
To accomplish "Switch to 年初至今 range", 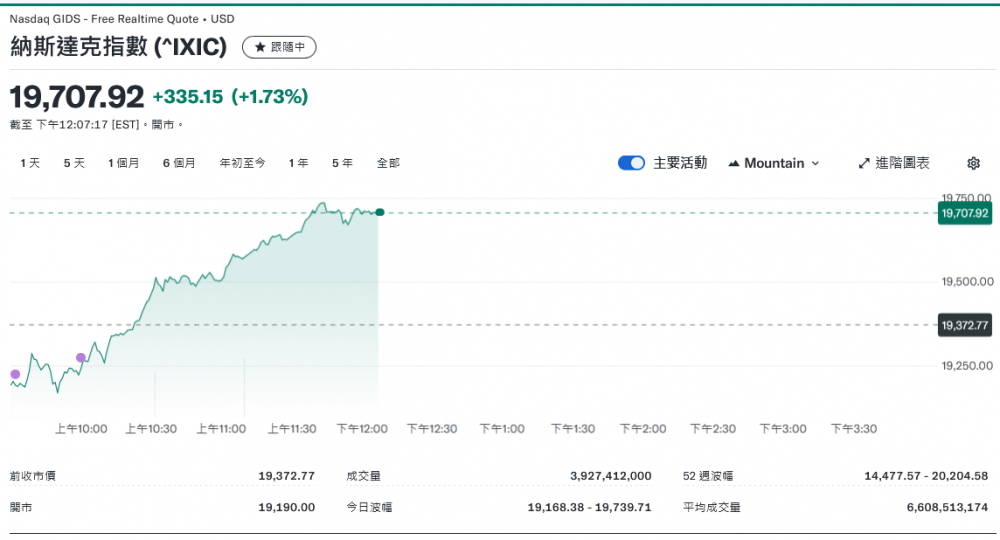I will pyautogui.click(x=242, y=163).
